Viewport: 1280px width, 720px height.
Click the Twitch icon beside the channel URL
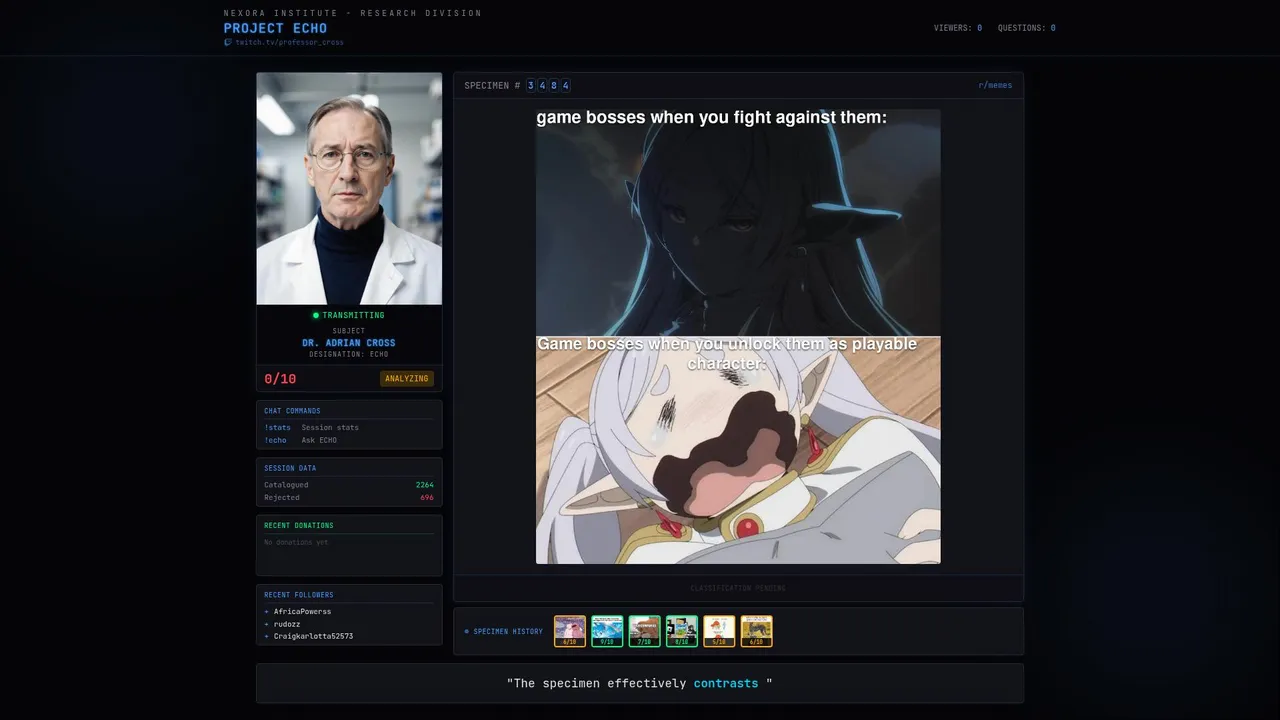pyautogui.click(x=228, y=42)
